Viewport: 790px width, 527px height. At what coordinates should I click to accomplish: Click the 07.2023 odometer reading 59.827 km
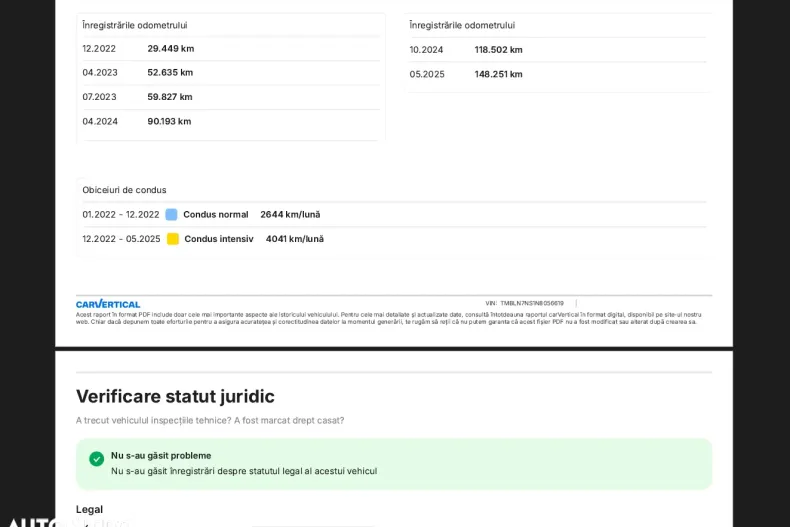coord(170,97)
